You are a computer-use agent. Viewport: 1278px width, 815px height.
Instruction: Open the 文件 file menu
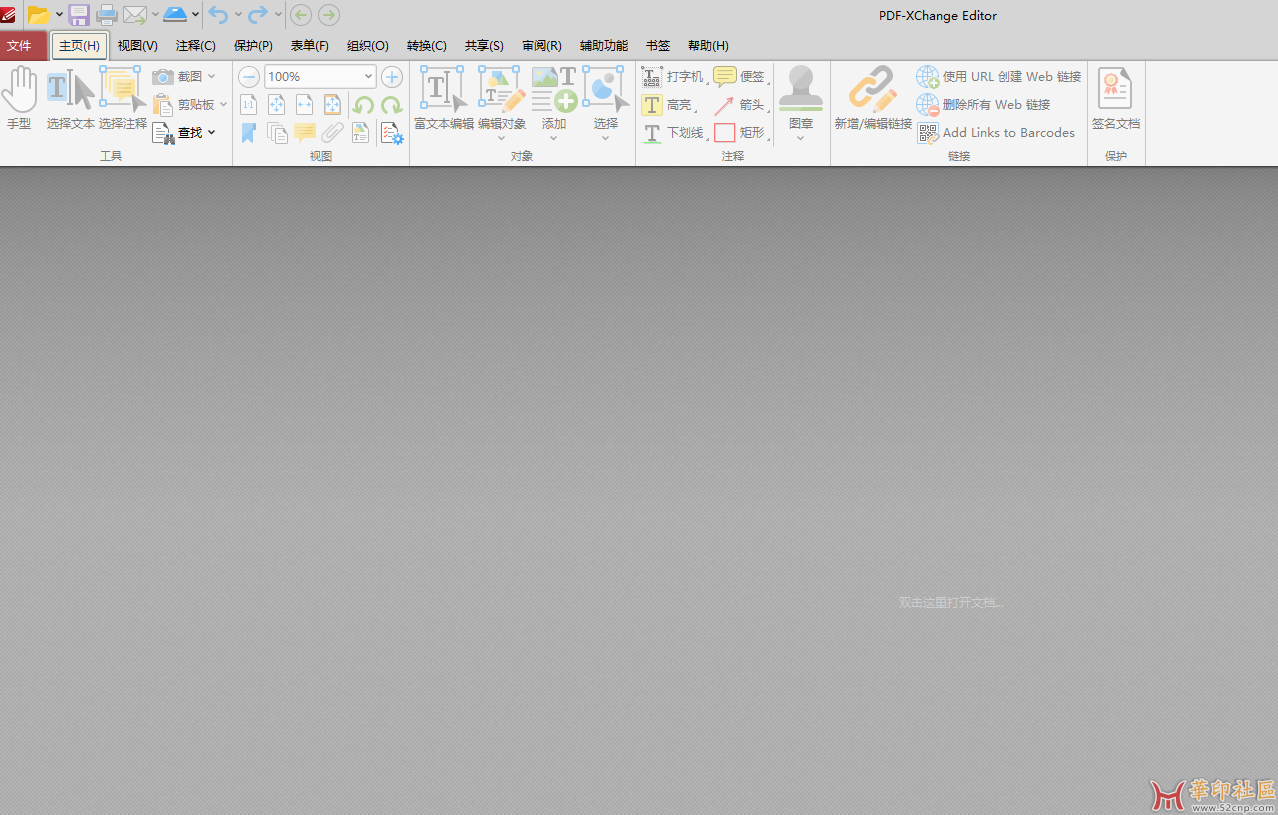click(21, 45)
